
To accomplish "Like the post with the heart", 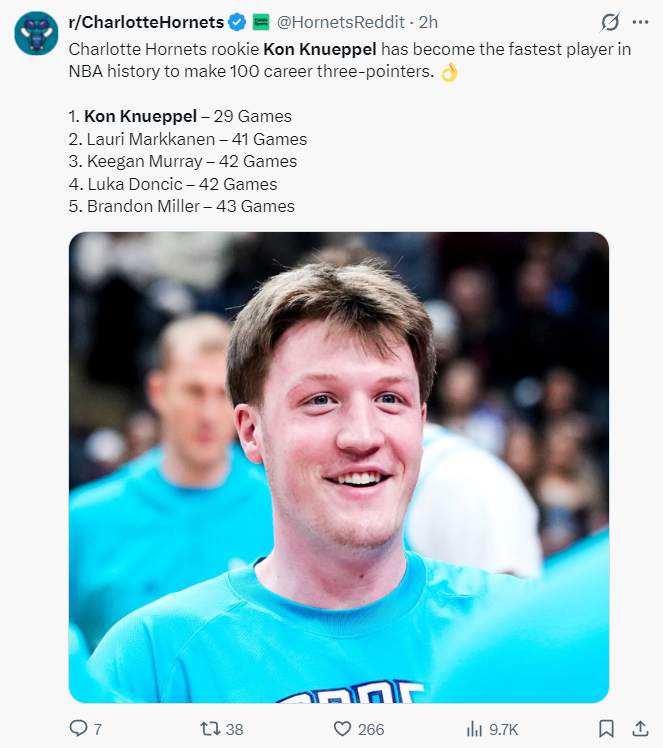I will pos(342,729).
